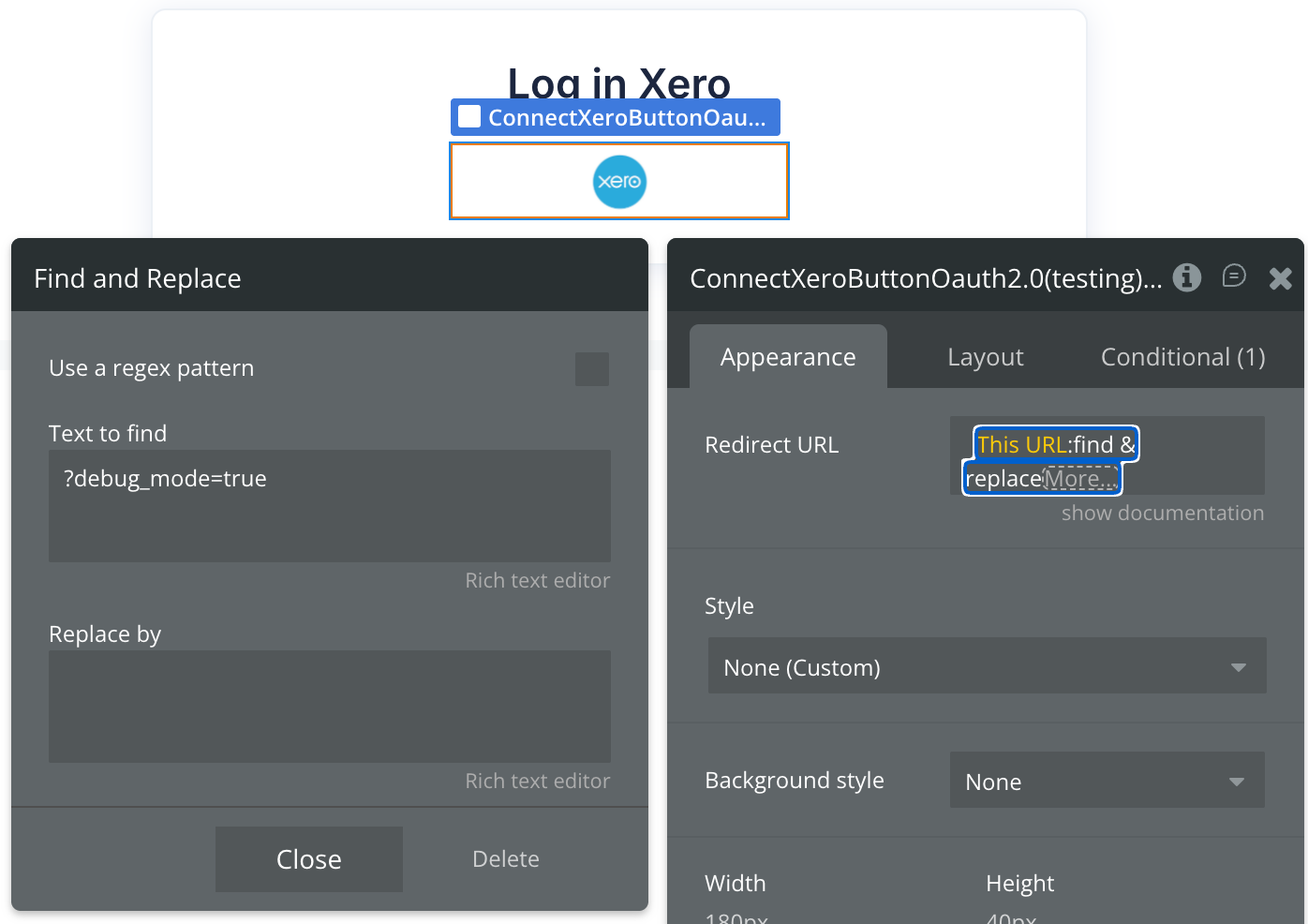The width and height of the screenshot is (1308, 924).
Task: Click the show documentation link
Action: [x=1162, y=513]
